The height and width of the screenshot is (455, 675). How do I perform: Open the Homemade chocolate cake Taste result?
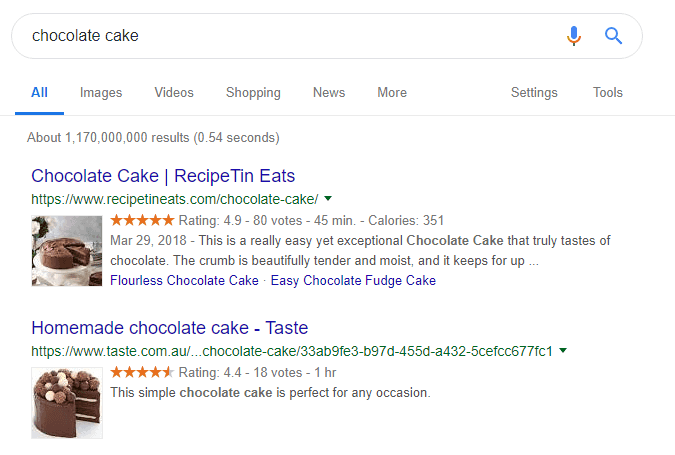click(169, 328)
